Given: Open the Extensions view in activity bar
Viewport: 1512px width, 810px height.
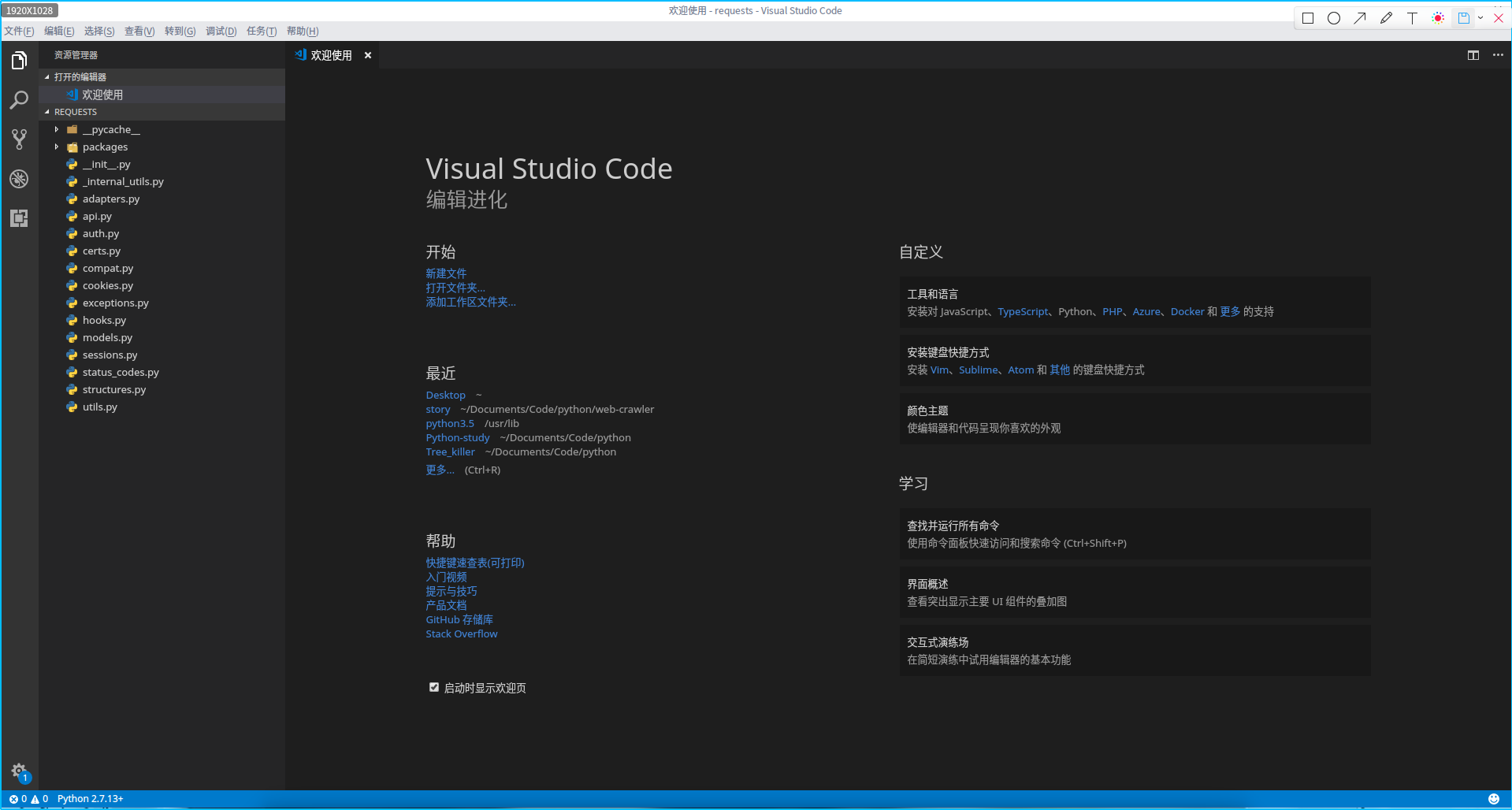Looking at the screenshot, I should 19,218.
